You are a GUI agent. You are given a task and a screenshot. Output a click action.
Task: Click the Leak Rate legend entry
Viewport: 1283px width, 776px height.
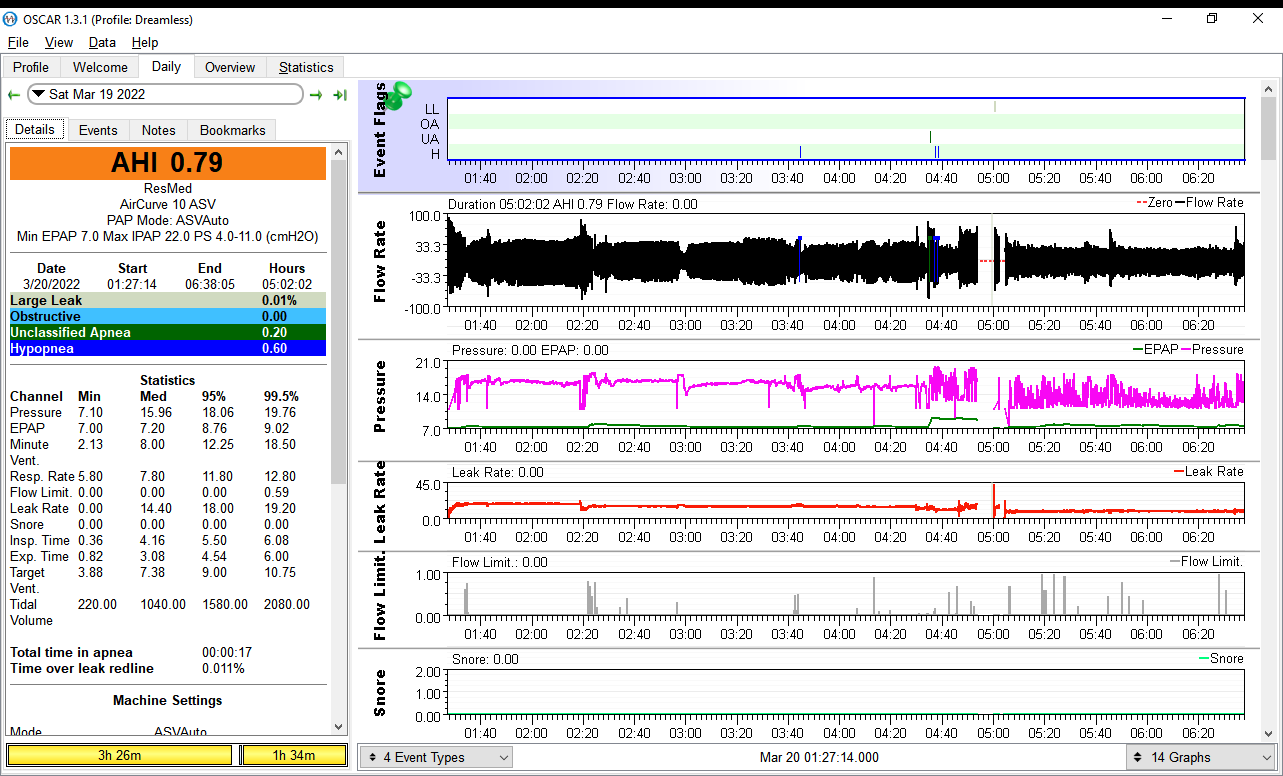coord(1208,471)
